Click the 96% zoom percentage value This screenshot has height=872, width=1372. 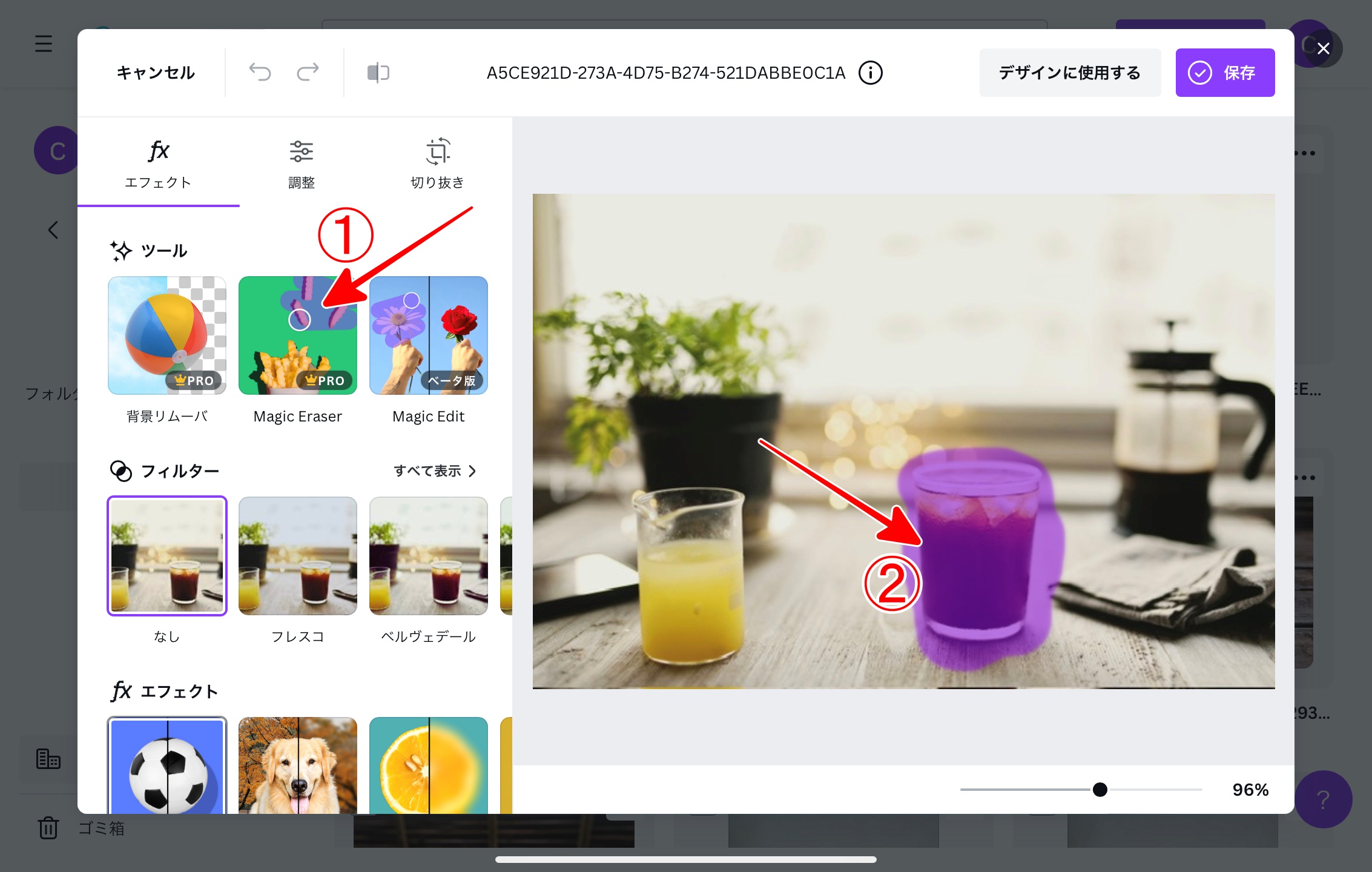[1250, 790]
